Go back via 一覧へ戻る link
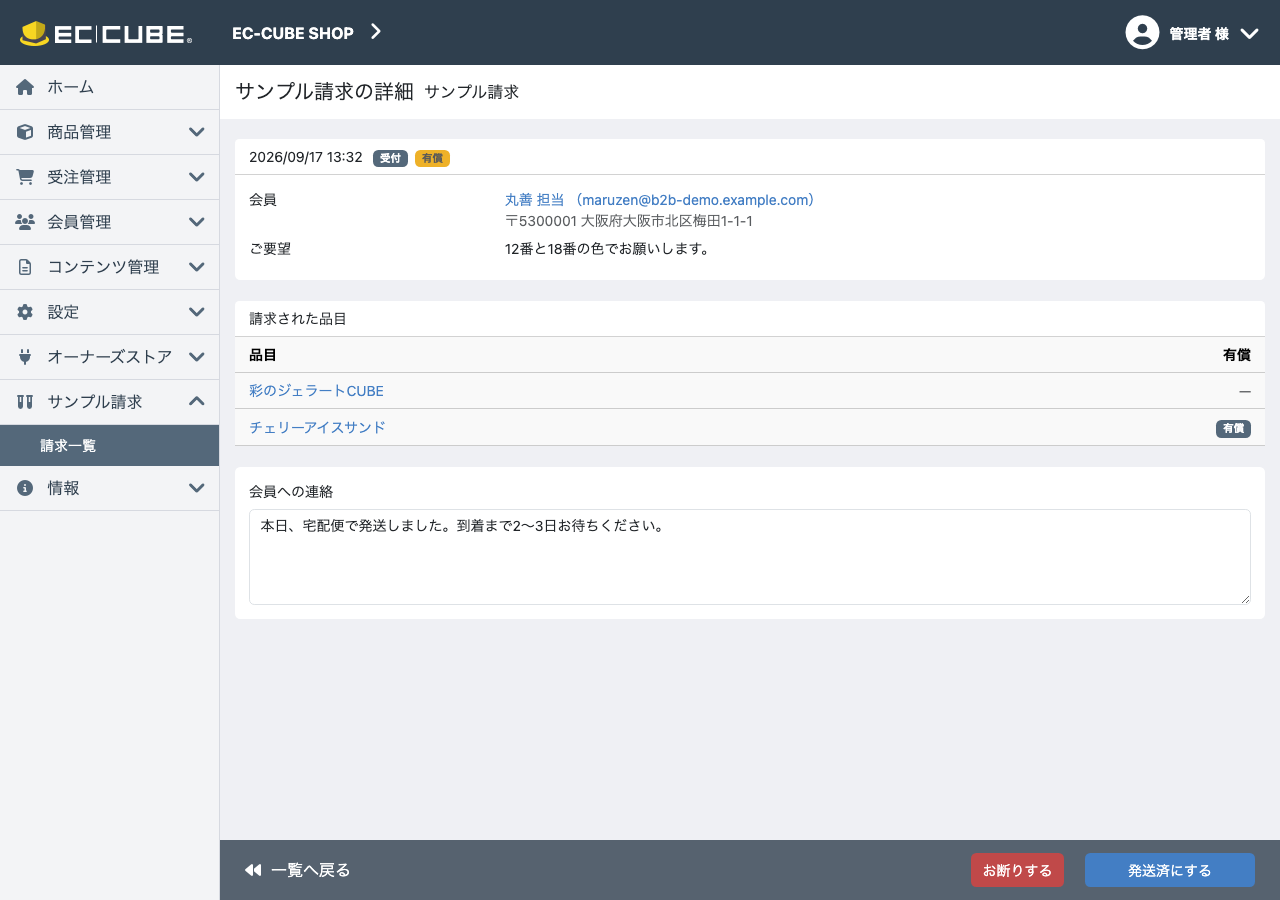This screenshot has width=1280, height=900. click(x=297, y=870)
